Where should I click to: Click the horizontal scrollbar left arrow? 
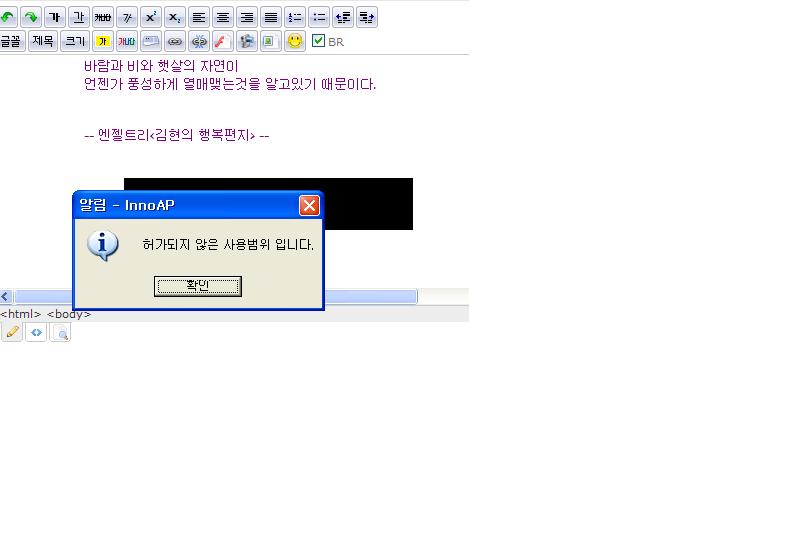click(x=6, y=297)
